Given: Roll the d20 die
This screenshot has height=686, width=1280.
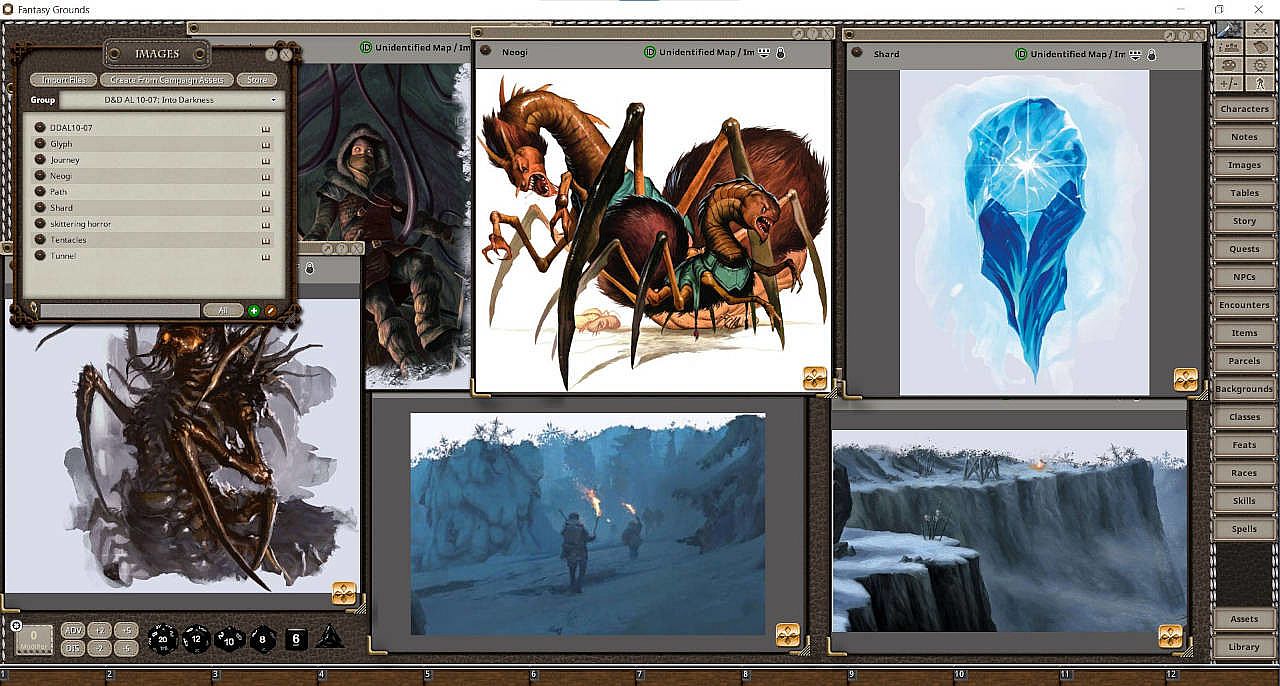Looking at the screenshot, I should click(163, 637).
